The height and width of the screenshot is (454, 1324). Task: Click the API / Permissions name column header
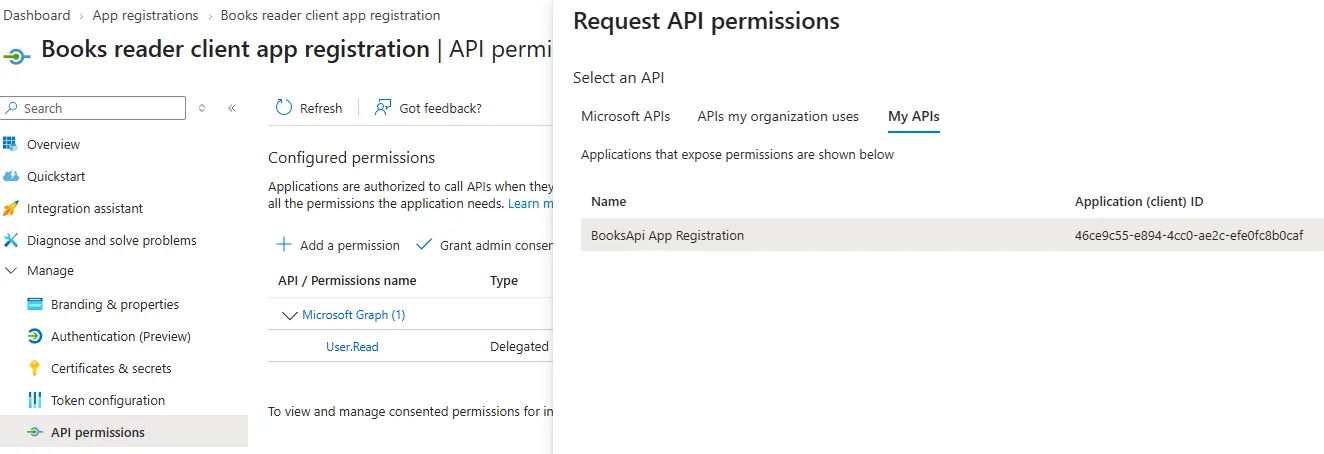click(347, 280)
